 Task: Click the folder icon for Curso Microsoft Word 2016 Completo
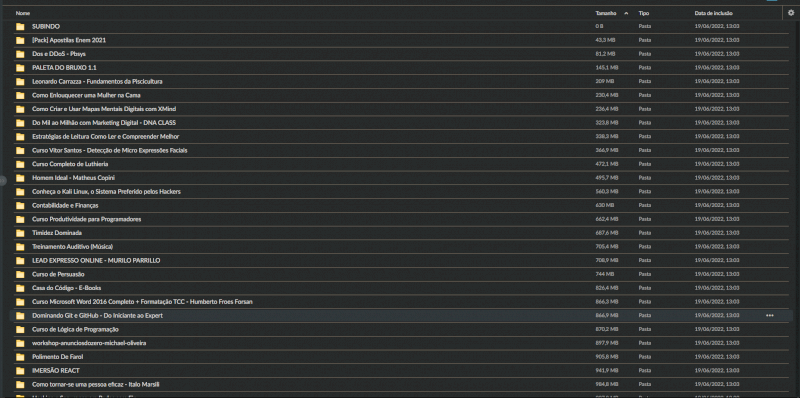(20, 302)
